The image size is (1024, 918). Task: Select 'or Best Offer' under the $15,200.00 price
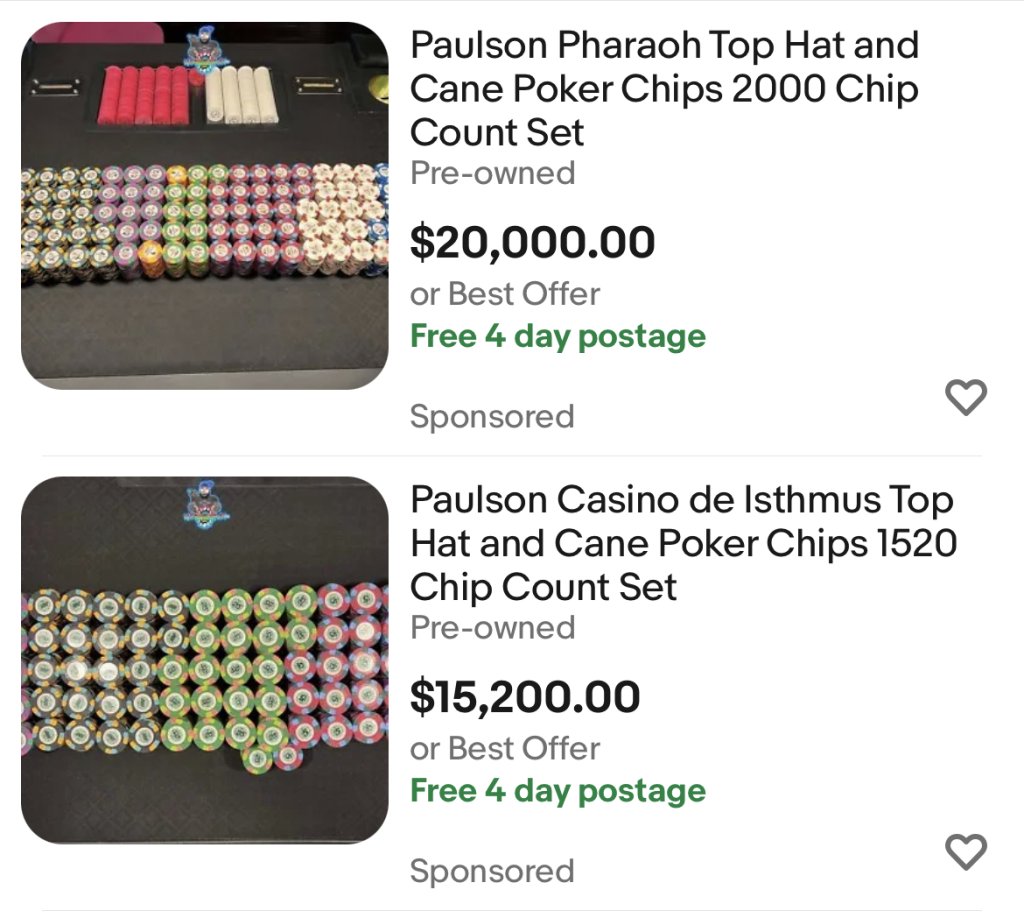coord(504,748)
